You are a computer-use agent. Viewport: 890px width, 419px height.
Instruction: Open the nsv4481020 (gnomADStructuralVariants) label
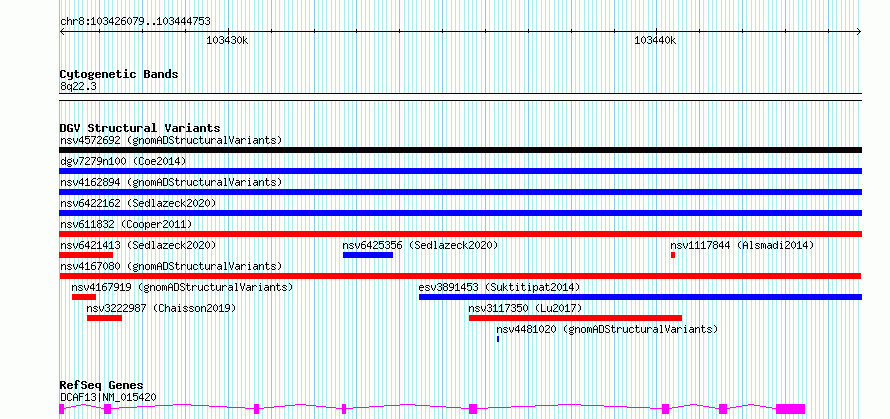click(x=607, y=329)
